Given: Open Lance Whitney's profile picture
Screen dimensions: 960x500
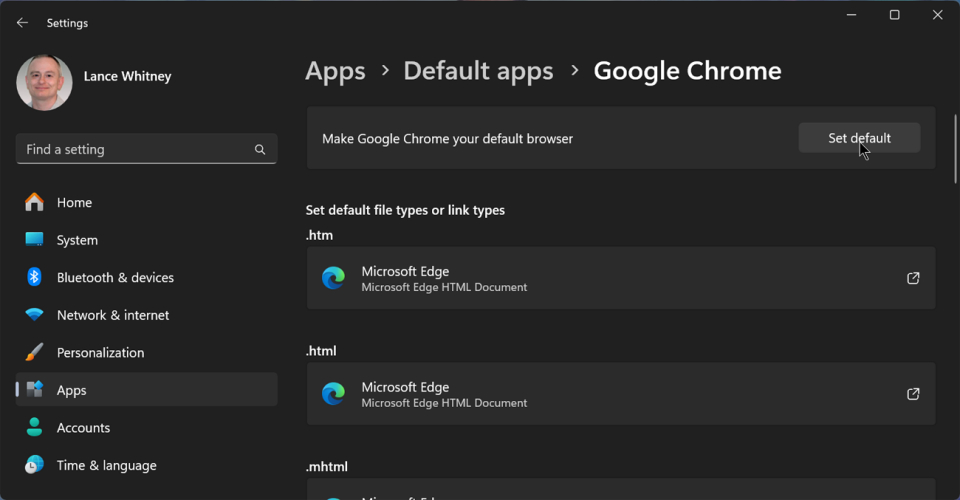Looking at the screenshot, I should coord(44,83).
